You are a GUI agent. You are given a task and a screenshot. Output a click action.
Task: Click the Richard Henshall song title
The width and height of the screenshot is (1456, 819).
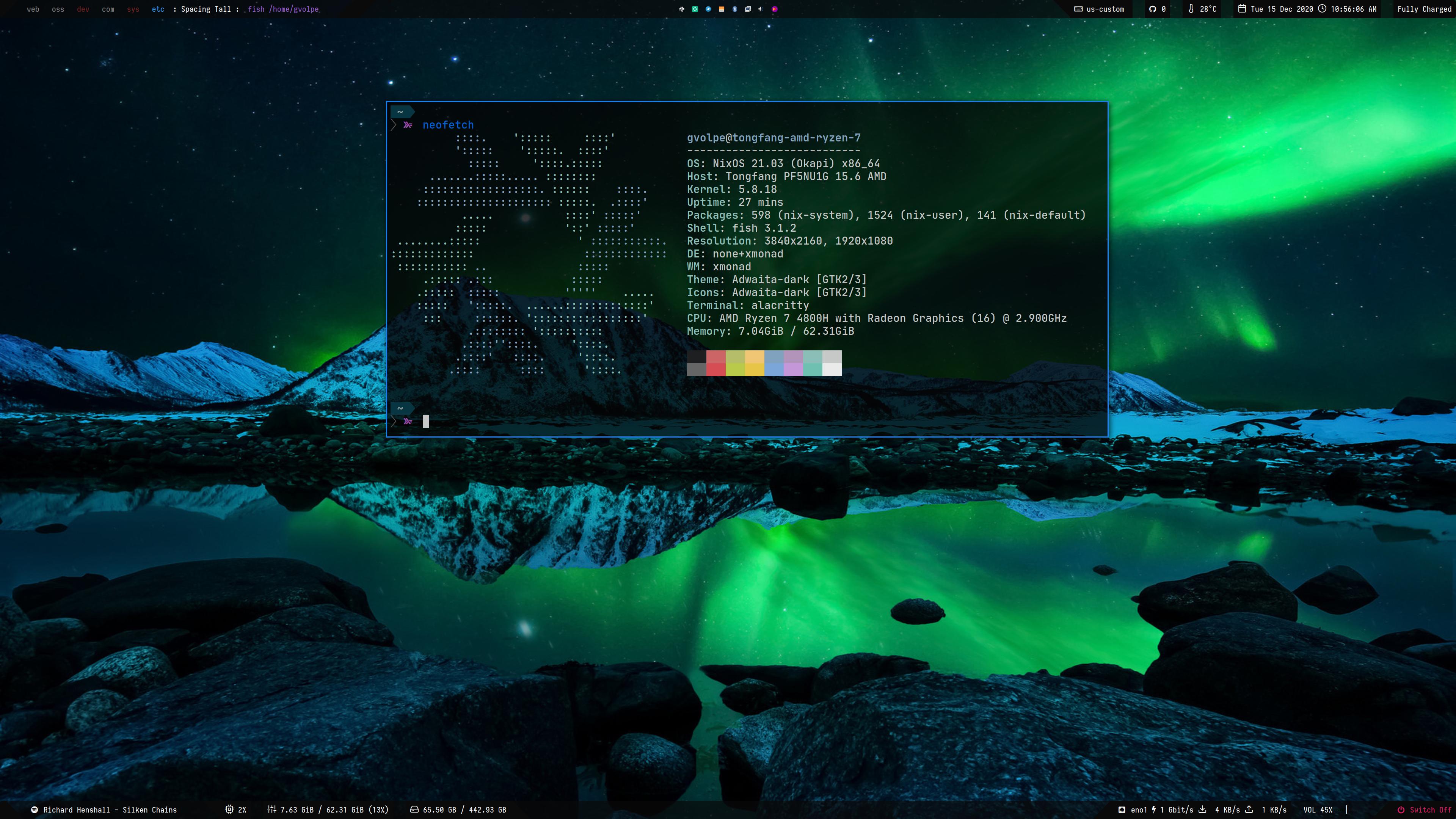(110, 810)
